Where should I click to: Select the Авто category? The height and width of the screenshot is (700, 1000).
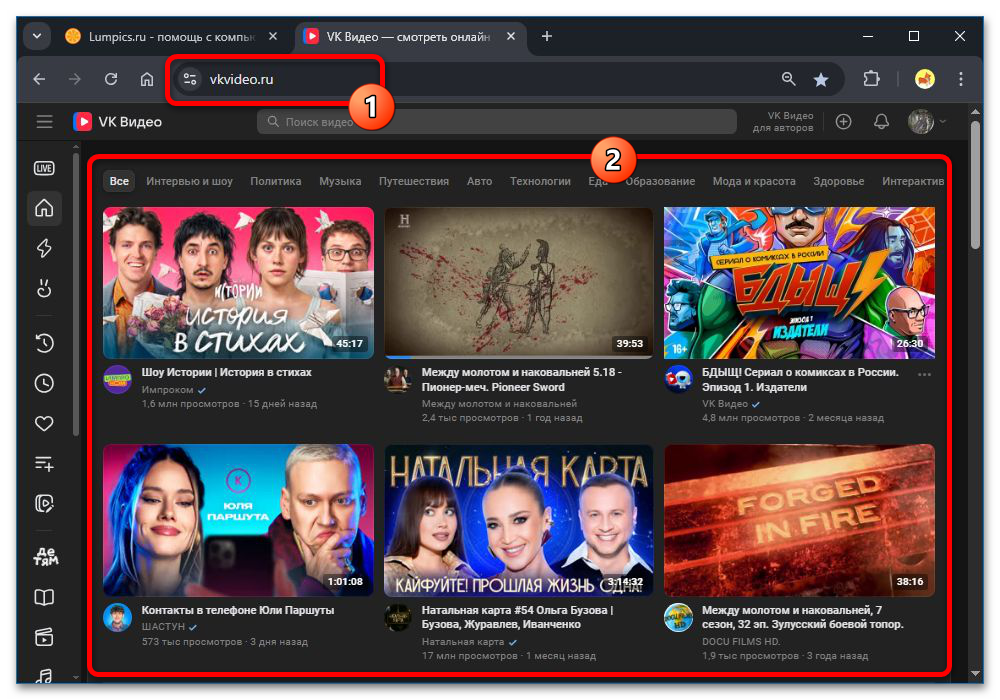[x=479, y=181]
